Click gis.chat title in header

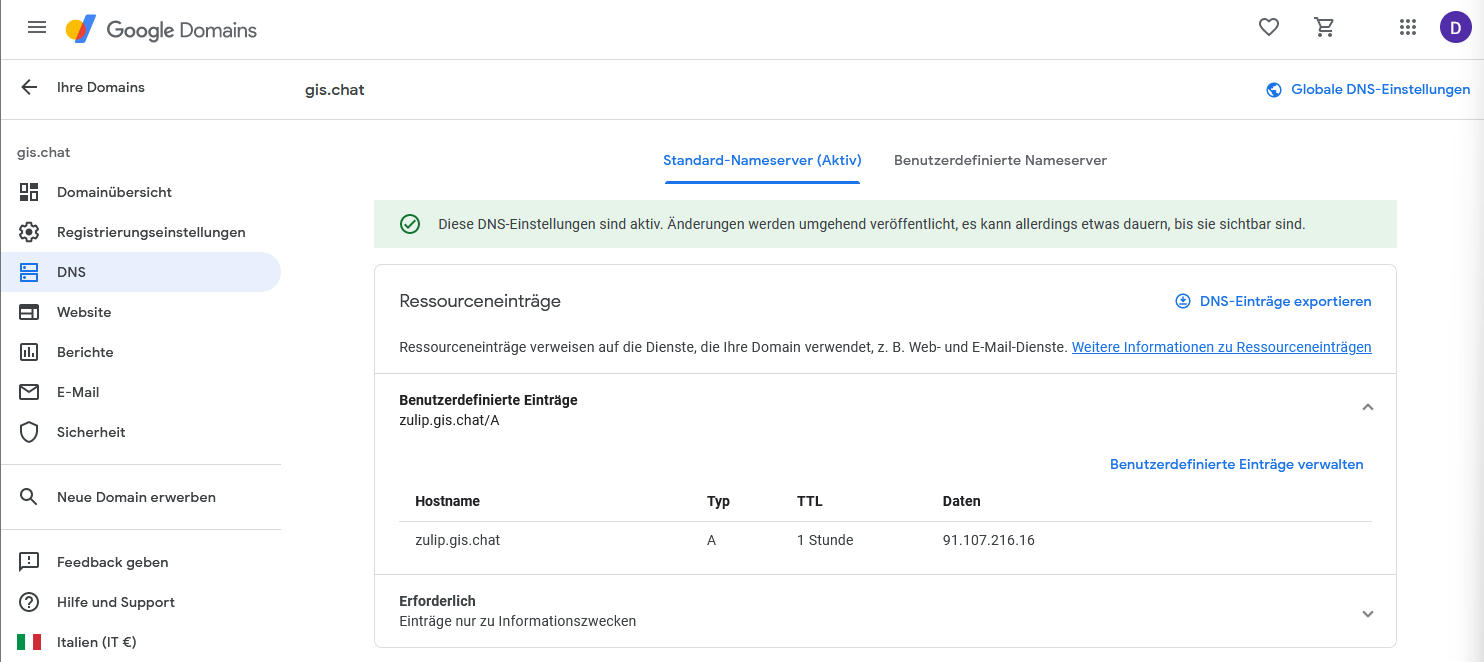[335, 90]
